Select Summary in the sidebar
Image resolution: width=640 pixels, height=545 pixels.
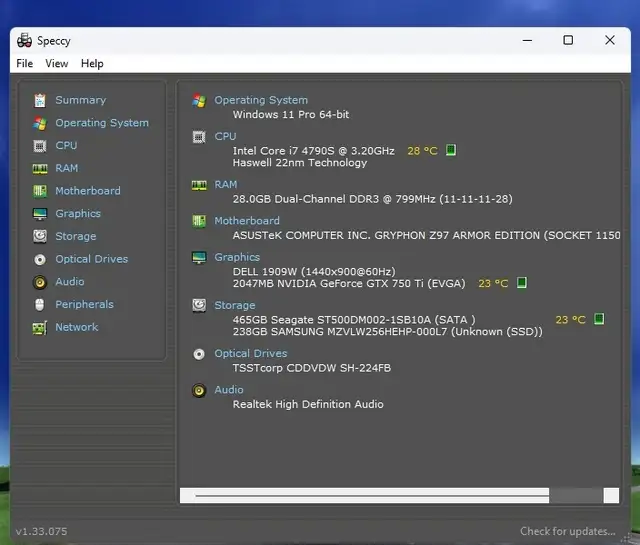coord(81,100)
